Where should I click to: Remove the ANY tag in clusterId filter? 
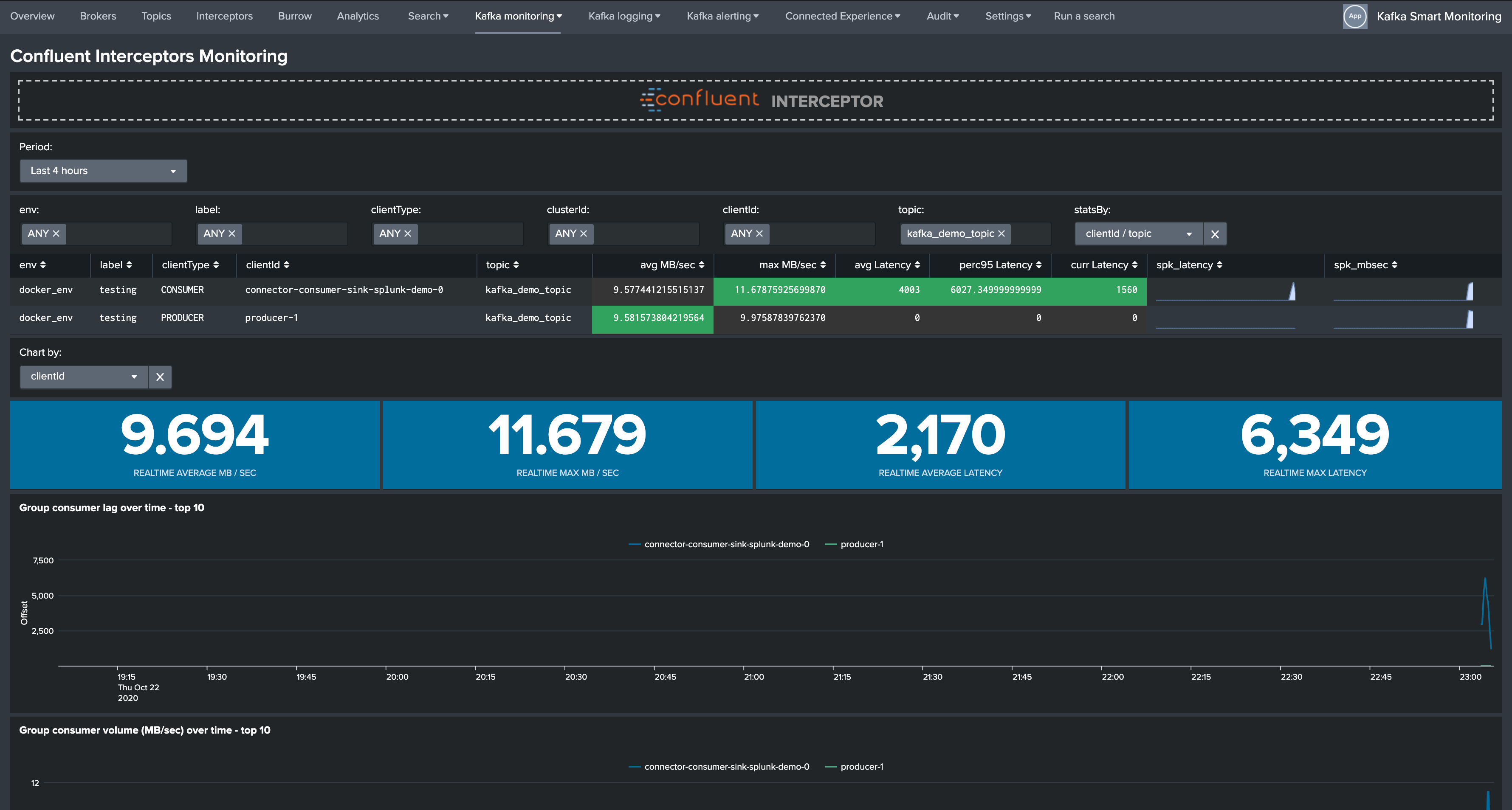pyautogui.click(x=584, y=233)
